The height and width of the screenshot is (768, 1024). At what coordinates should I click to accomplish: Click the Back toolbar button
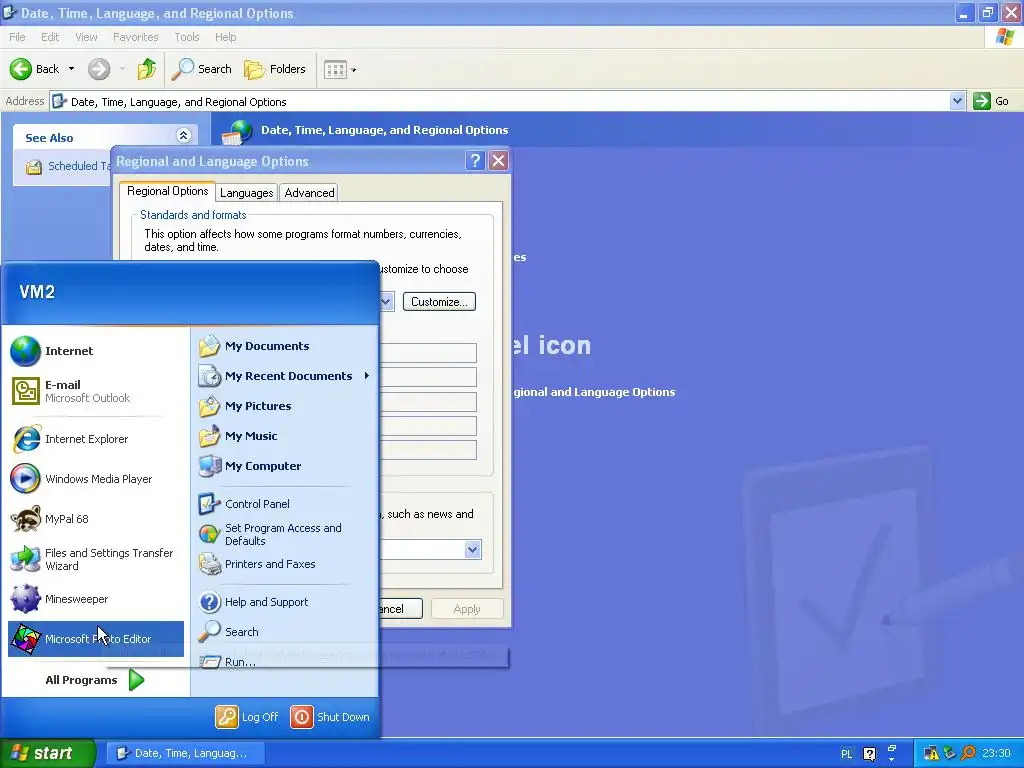35,69
